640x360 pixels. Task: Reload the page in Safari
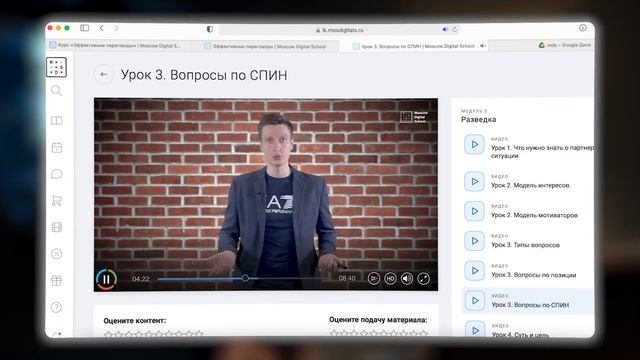coord(455,29)
